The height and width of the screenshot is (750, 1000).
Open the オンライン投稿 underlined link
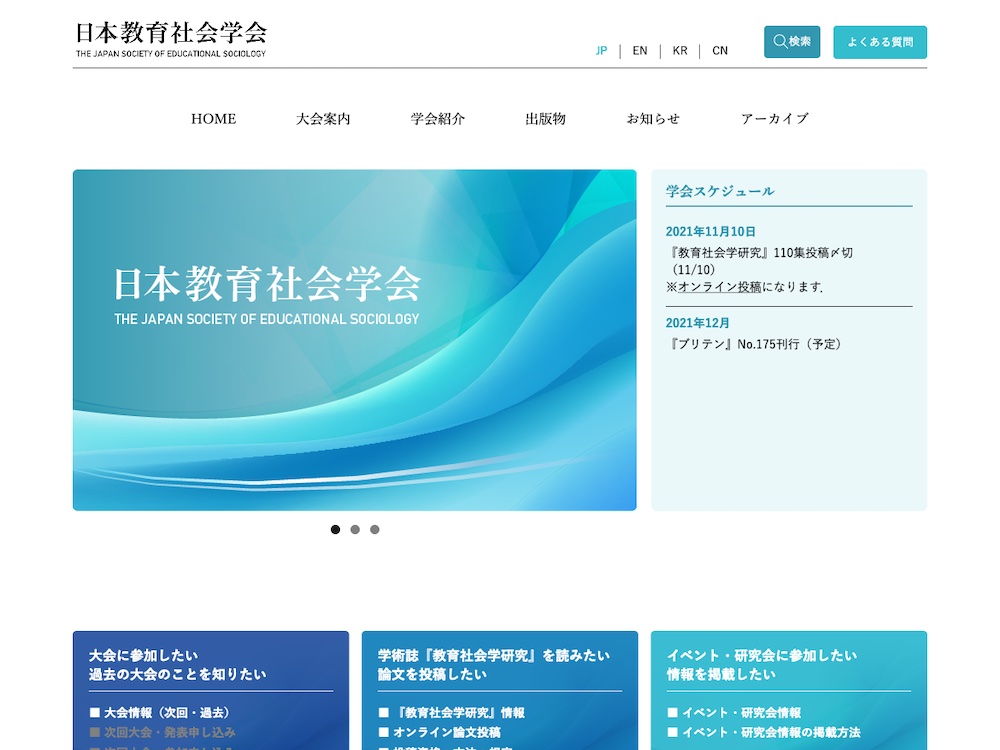pyautogui.click(x=719, y=287)
